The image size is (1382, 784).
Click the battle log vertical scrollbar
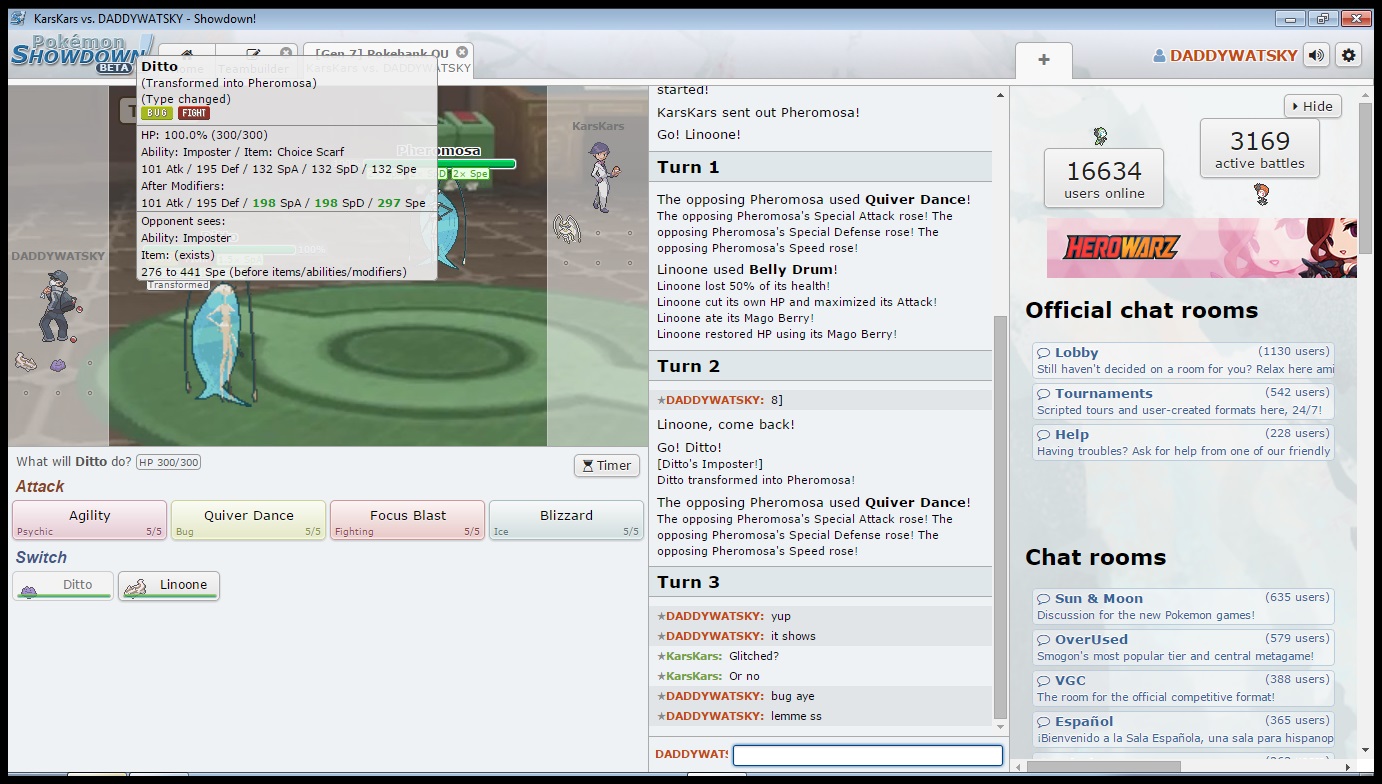pos(1000,500)
